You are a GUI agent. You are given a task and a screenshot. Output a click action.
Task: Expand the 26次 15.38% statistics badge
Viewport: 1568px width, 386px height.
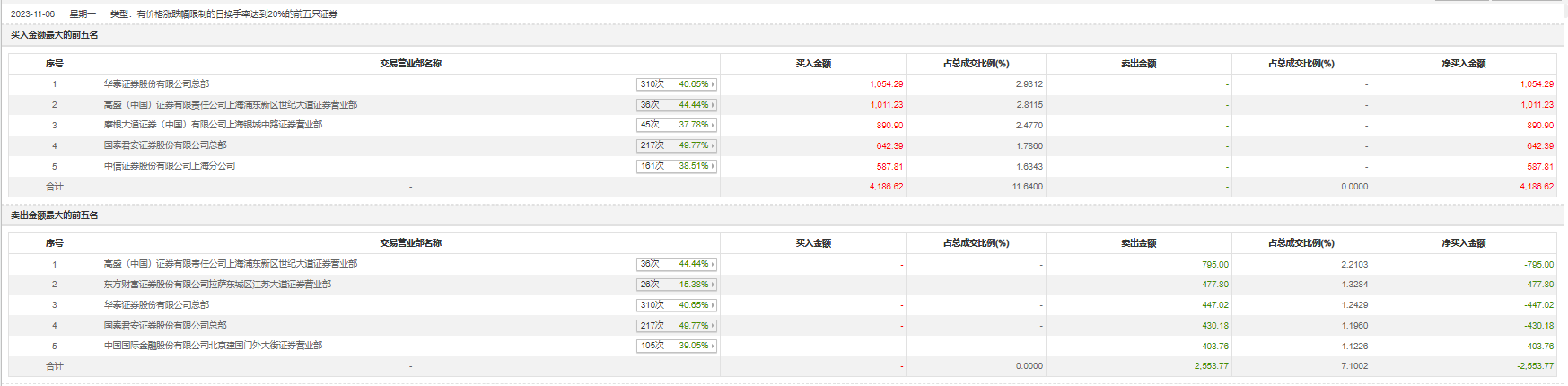[x=677, y=285]
